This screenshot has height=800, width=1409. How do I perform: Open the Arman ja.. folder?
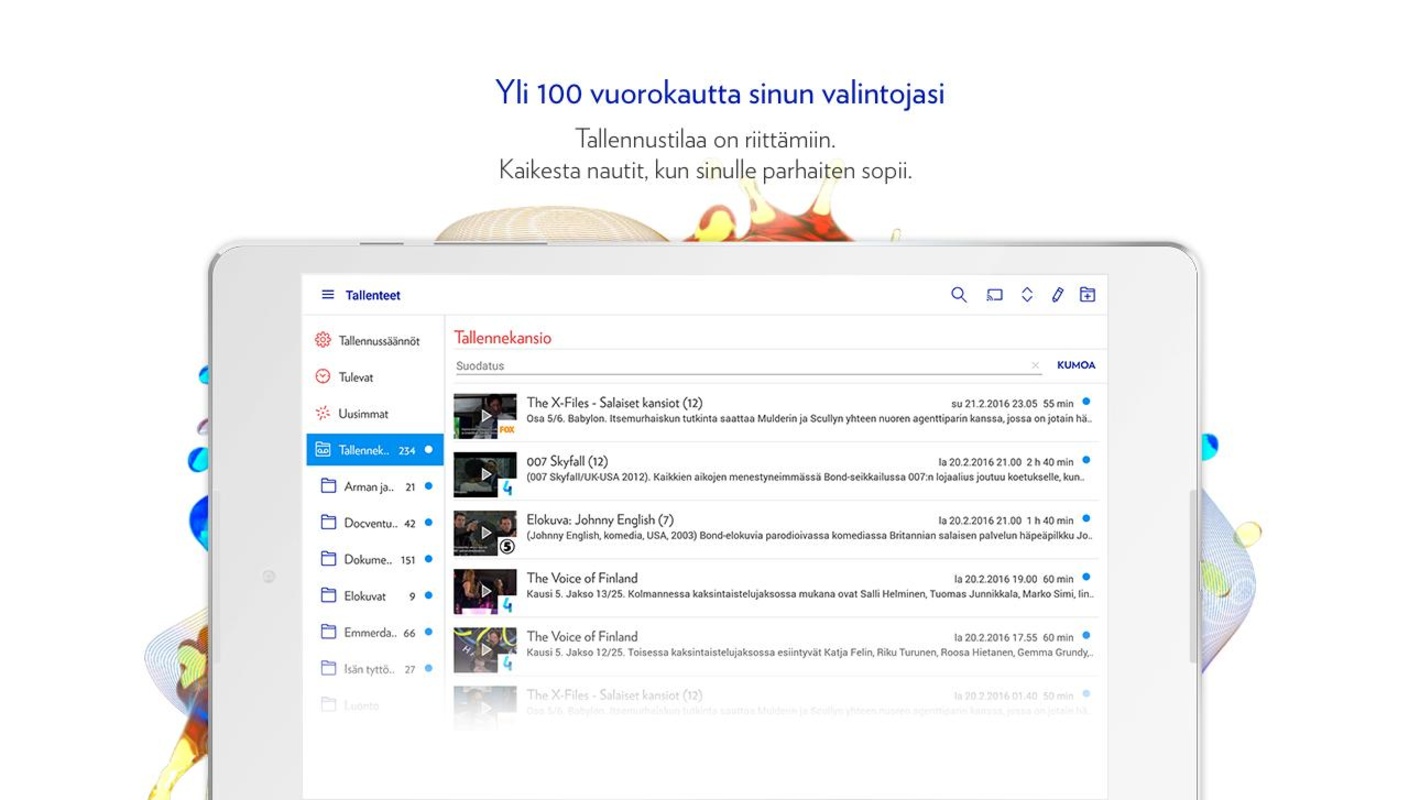pyautogui.click(x=375, y=487)
